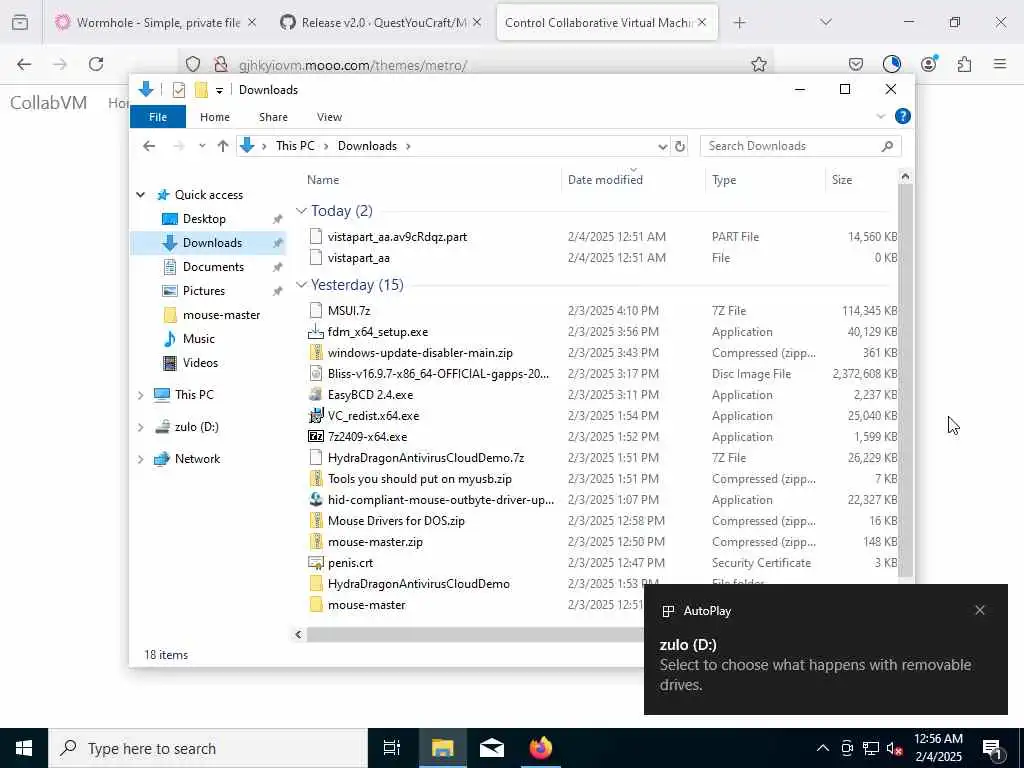Expand the Explorer ribbon chevron
1024x768 pixels.
(880, 116)
